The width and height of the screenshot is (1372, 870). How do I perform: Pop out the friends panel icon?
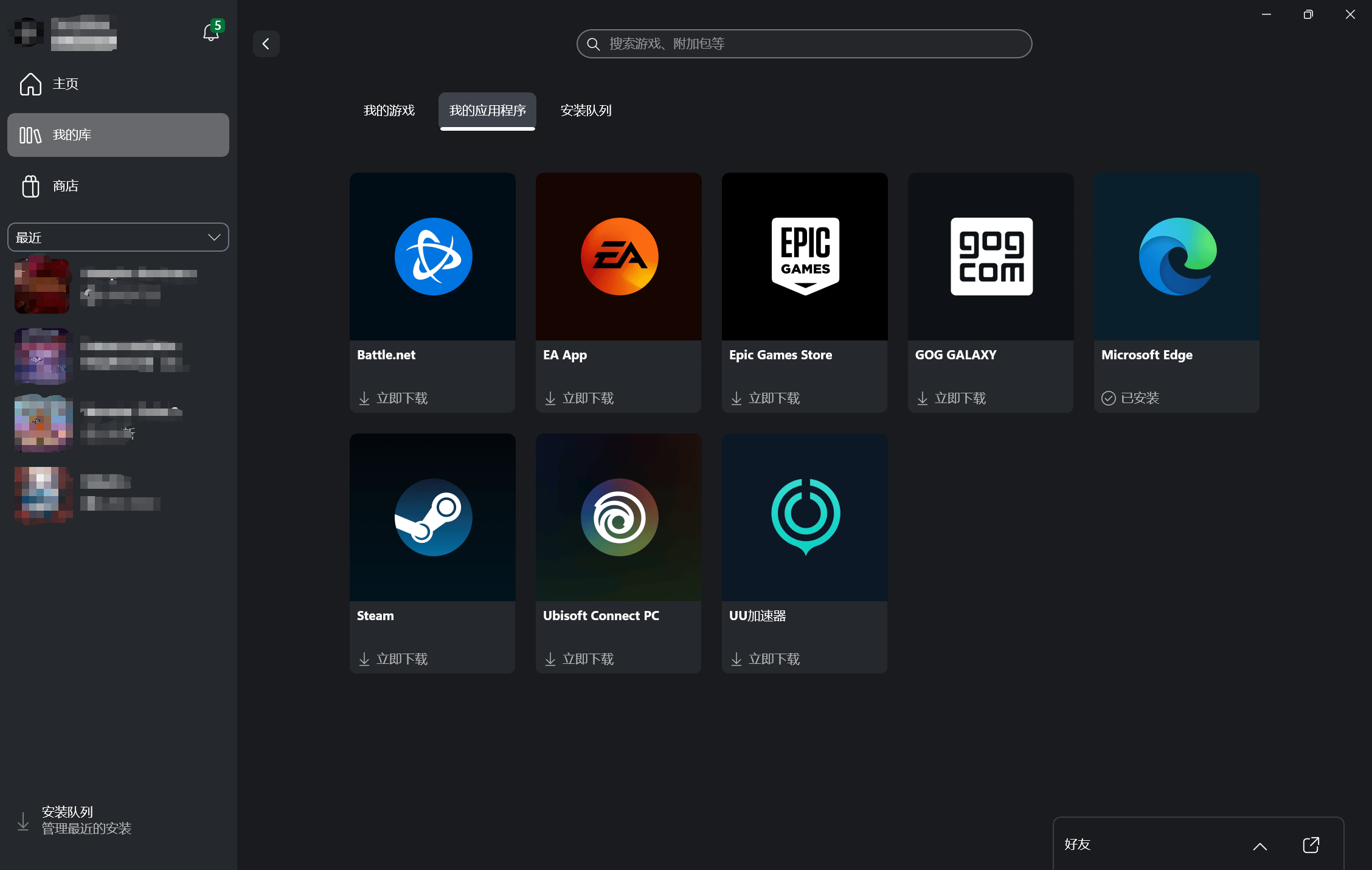[1311, 844]
